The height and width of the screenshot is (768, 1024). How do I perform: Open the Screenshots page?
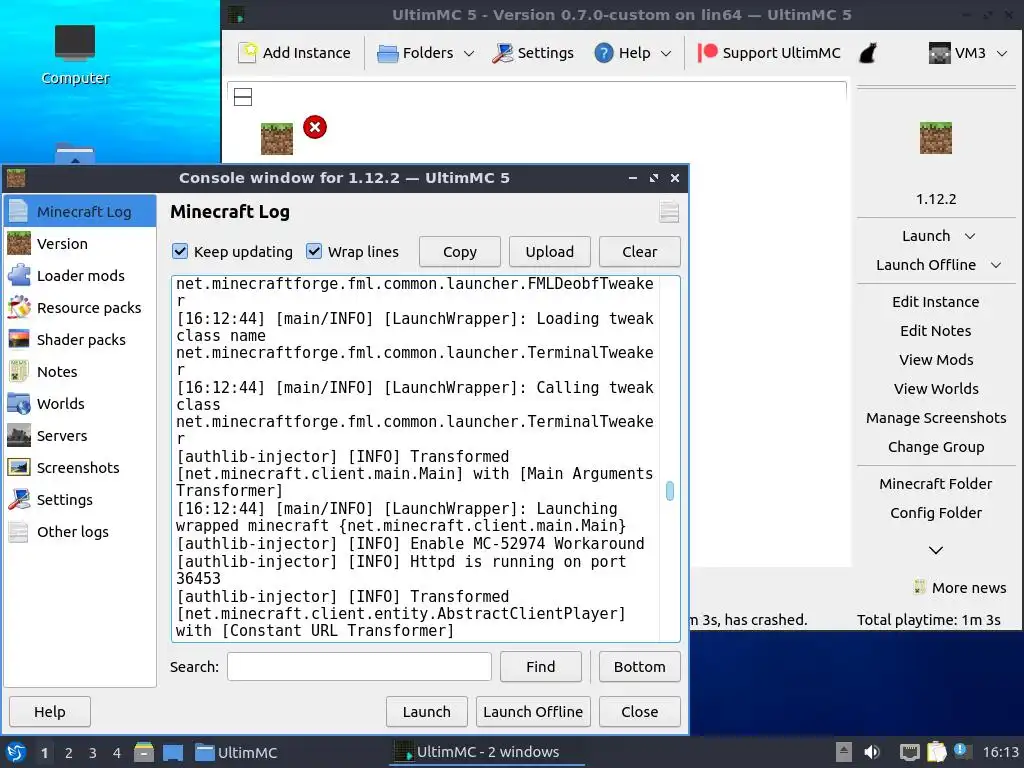80,468
